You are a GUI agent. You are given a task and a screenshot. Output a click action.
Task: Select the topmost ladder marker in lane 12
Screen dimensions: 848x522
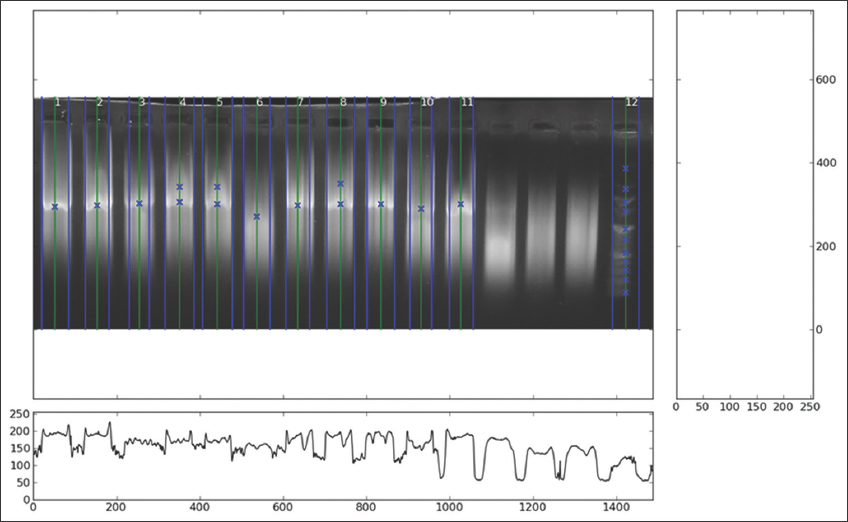point(626,169)
